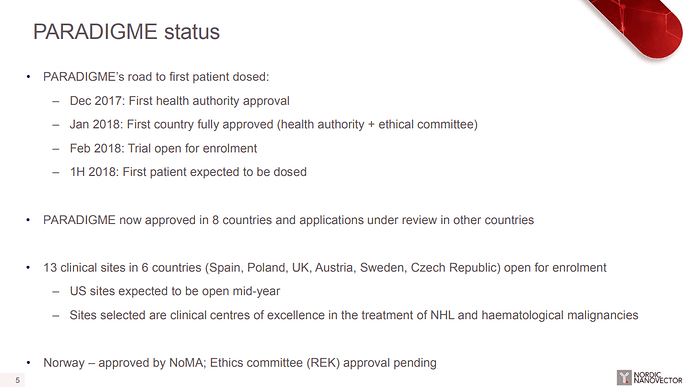Click the dash before Dec 2017
This screenshot has height=392, width=690.
55,101
